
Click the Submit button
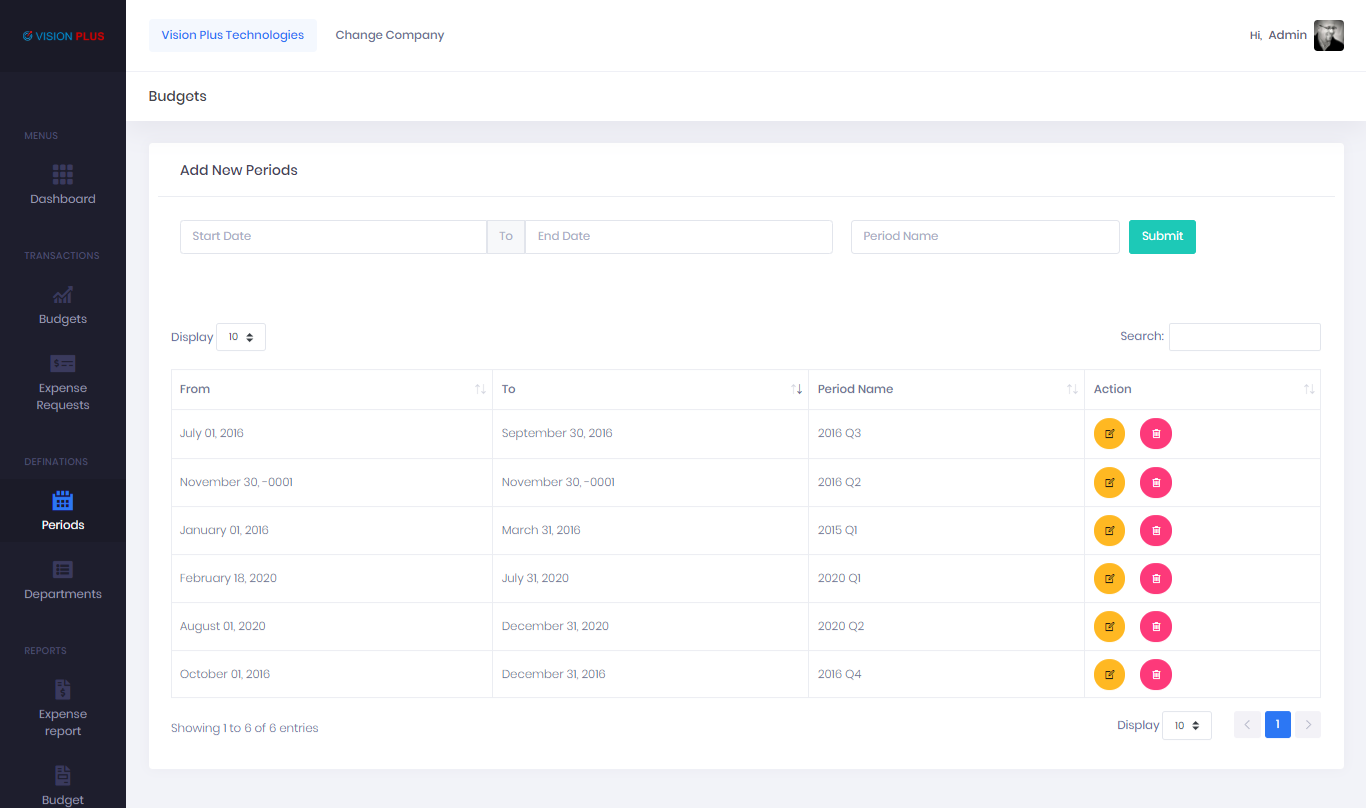tap(1161, 237)
